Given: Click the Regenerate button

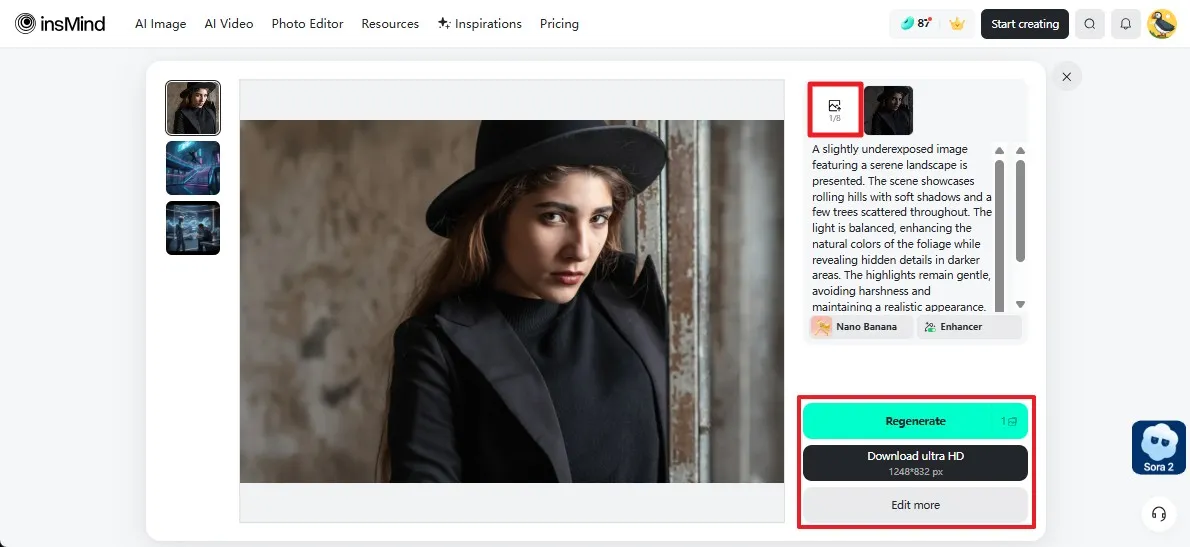Looking at the screenshot, I should (914, 421).
